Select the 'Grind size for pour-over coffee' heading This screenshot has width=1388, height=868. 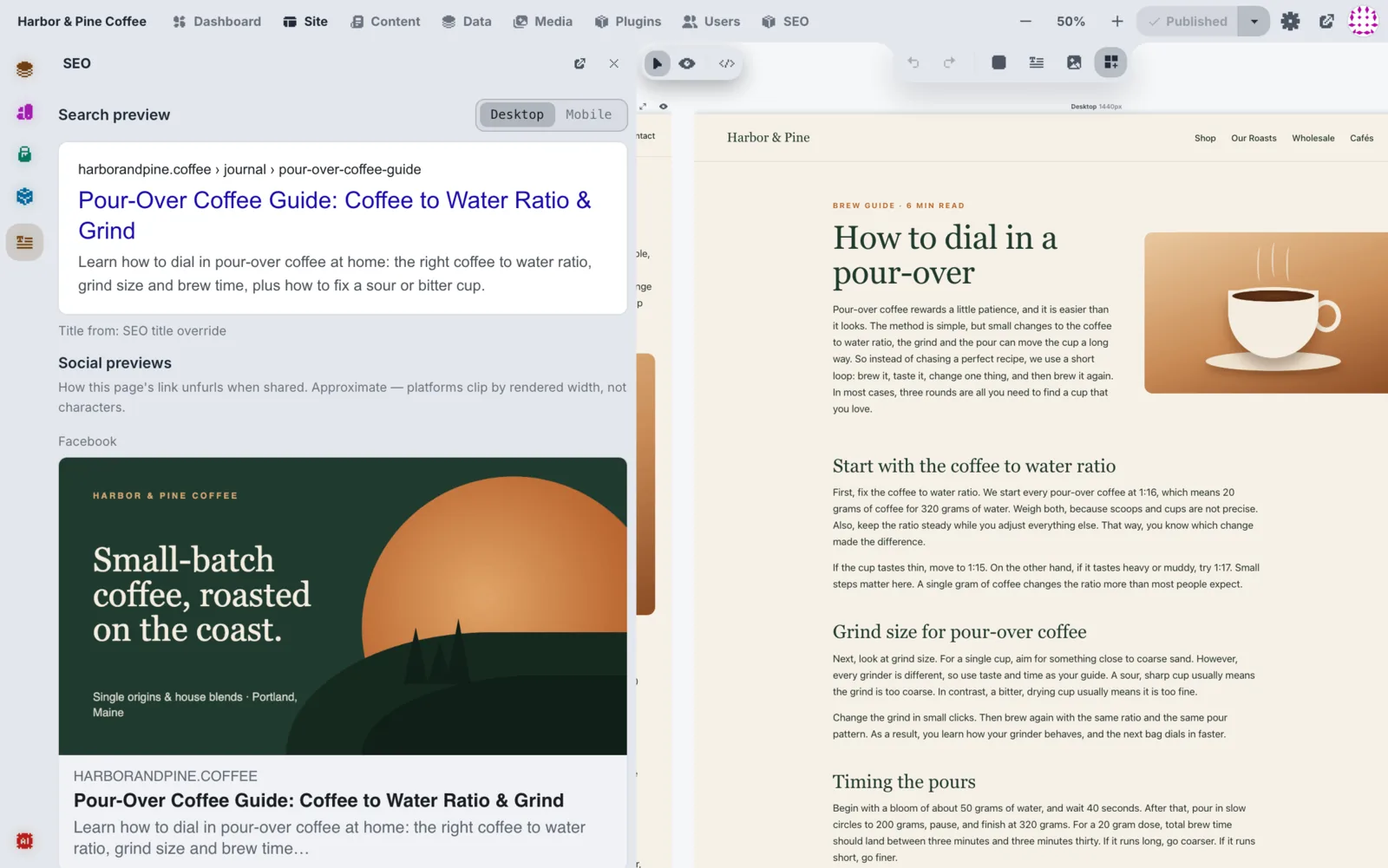click(959, 632)
